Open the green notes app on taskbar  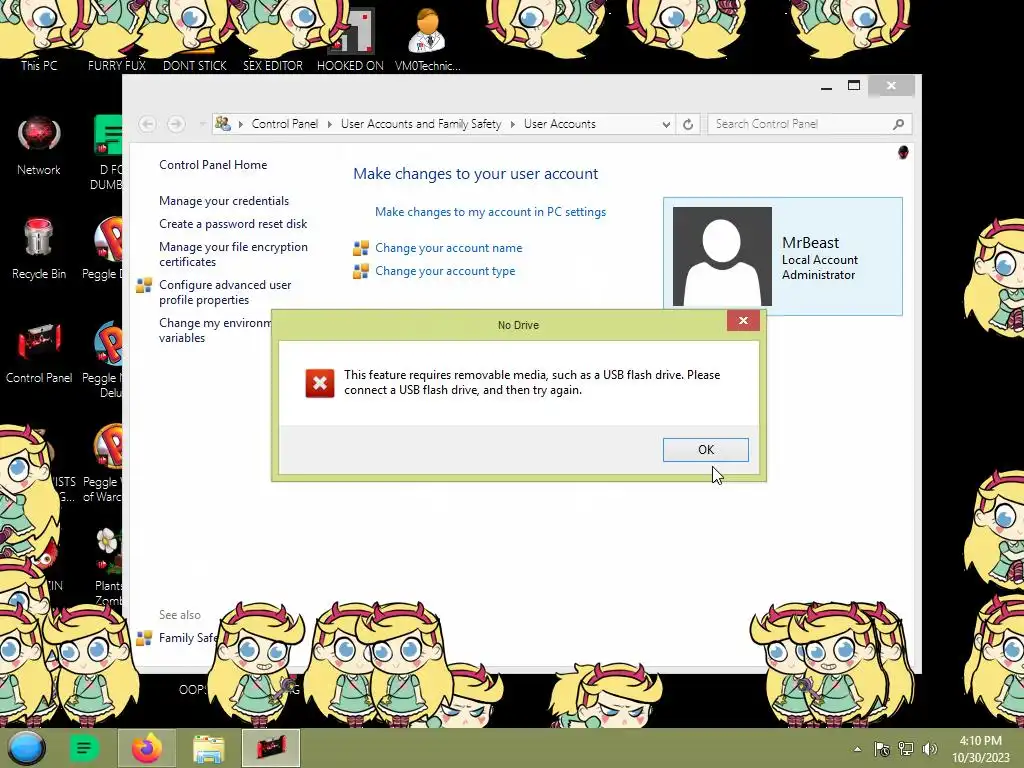click(84, 748)
